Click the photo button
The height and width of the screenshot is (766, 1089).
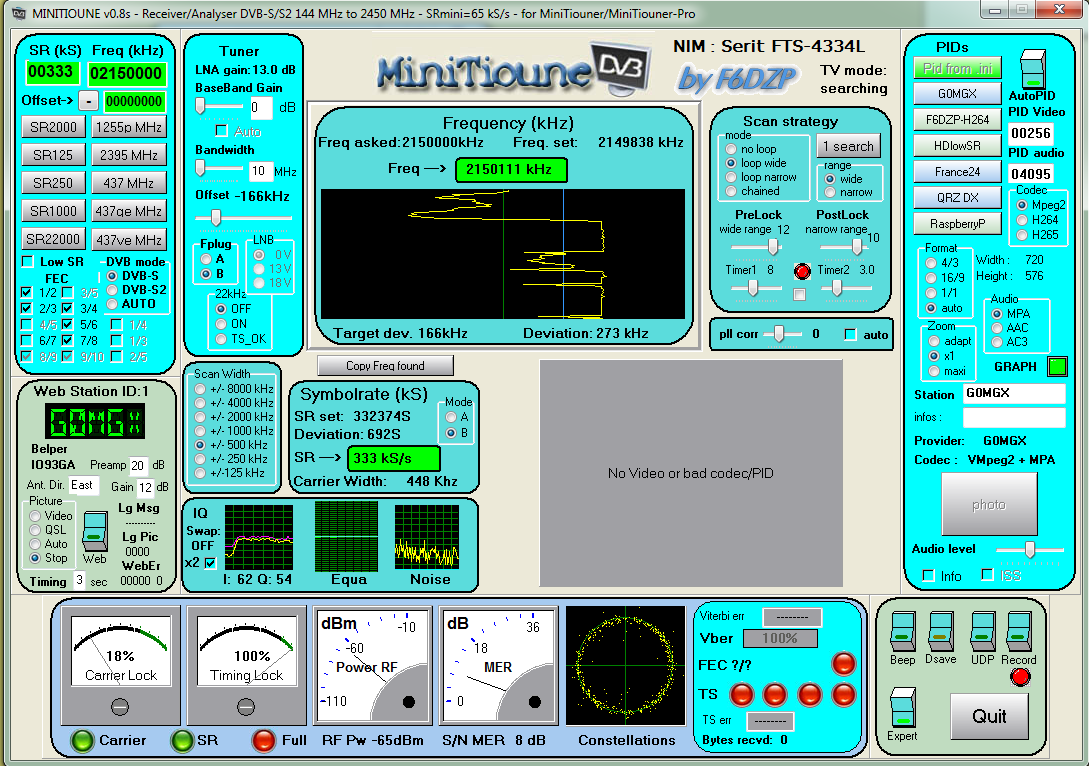point(989,504)
